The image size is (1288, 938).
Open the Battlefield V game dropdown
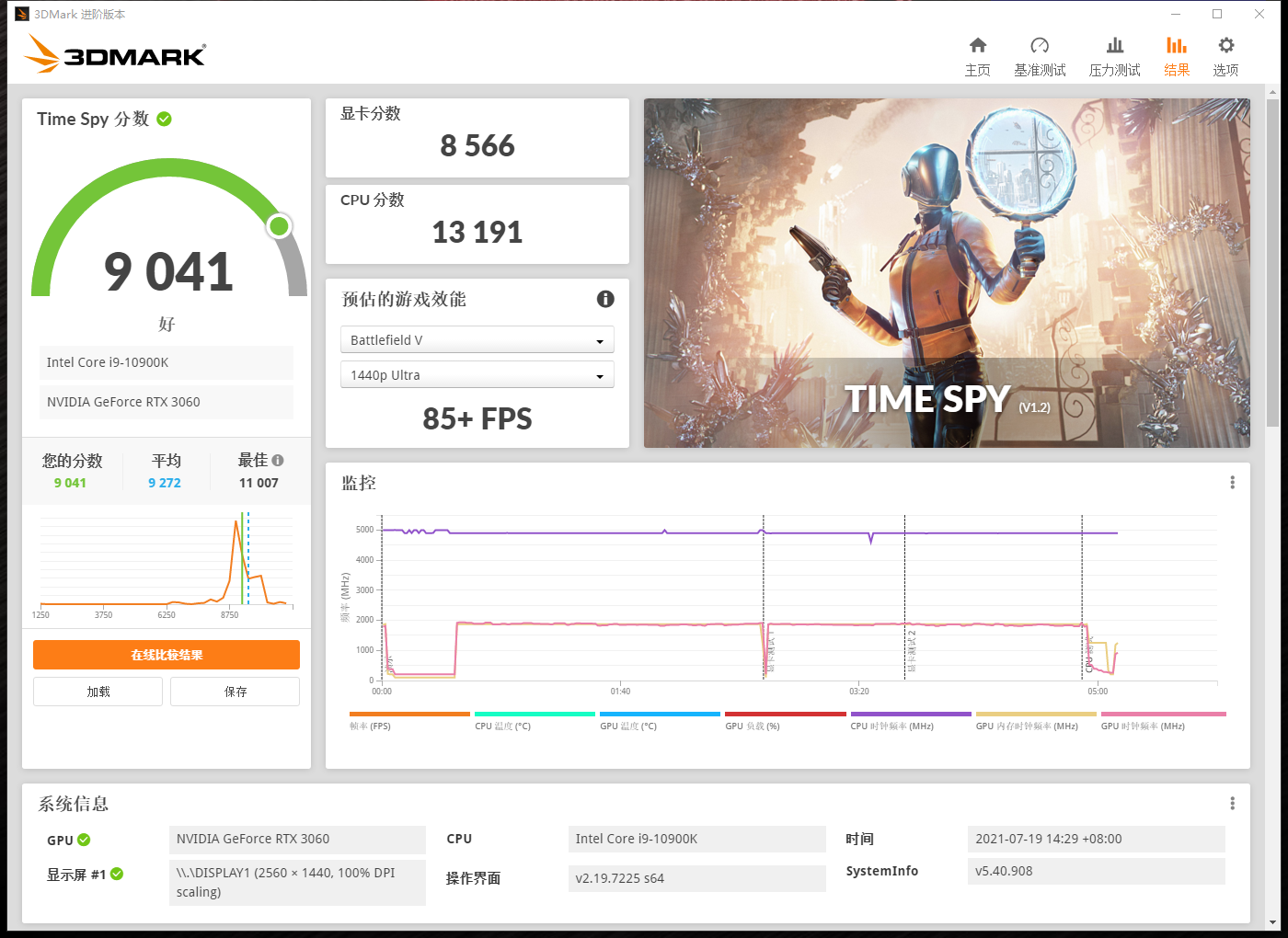[x=477, y=340]
